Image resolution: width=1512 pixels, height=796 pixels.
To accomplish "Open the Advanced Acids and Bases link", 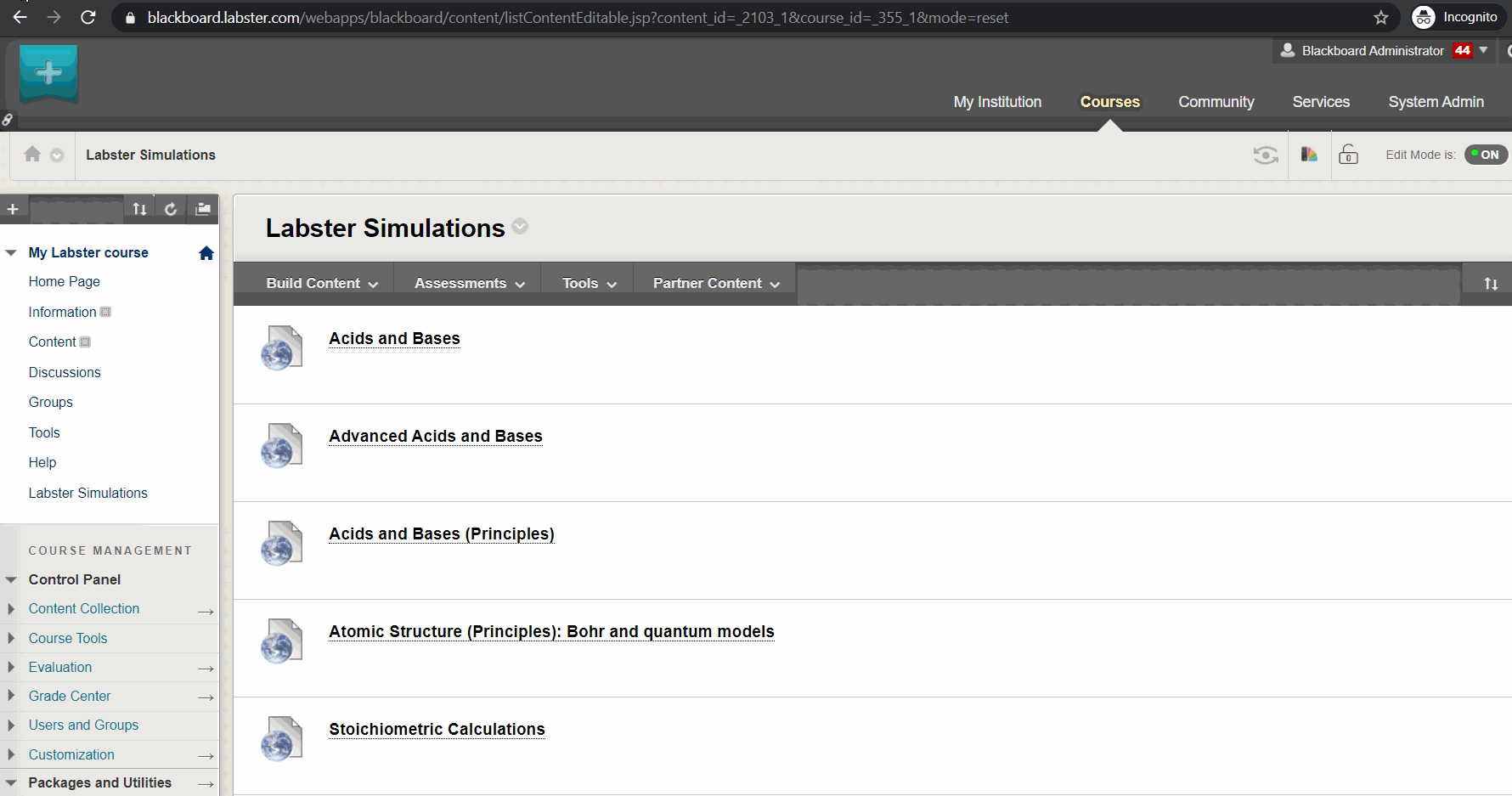I will 436,436.
